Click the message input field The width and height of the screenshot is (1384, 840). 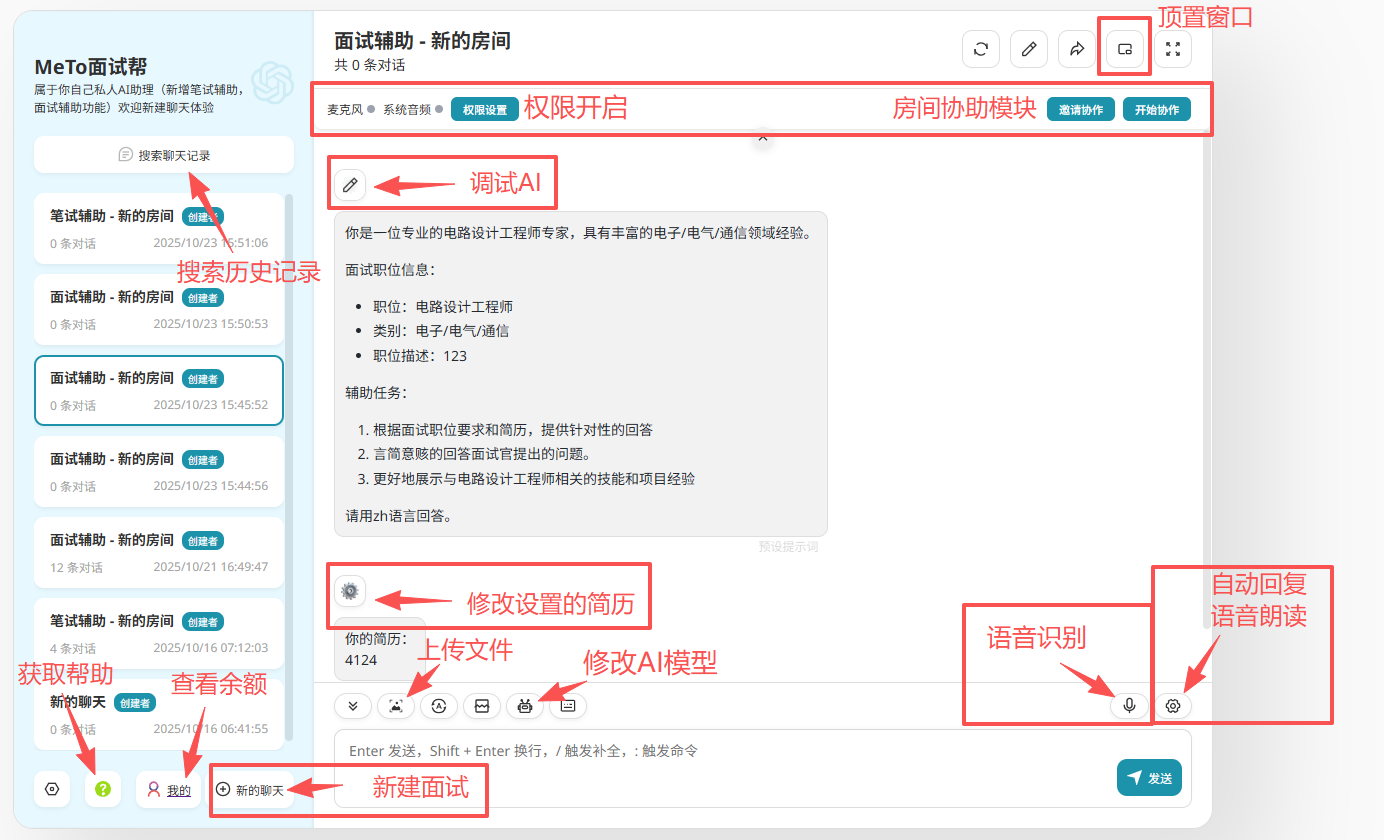[720, 751]
